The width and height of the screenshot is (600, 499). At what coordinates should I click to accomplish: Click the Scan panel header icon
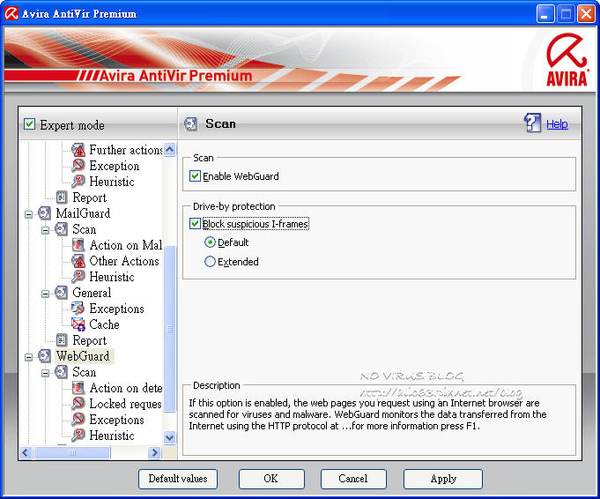[191, 124]
